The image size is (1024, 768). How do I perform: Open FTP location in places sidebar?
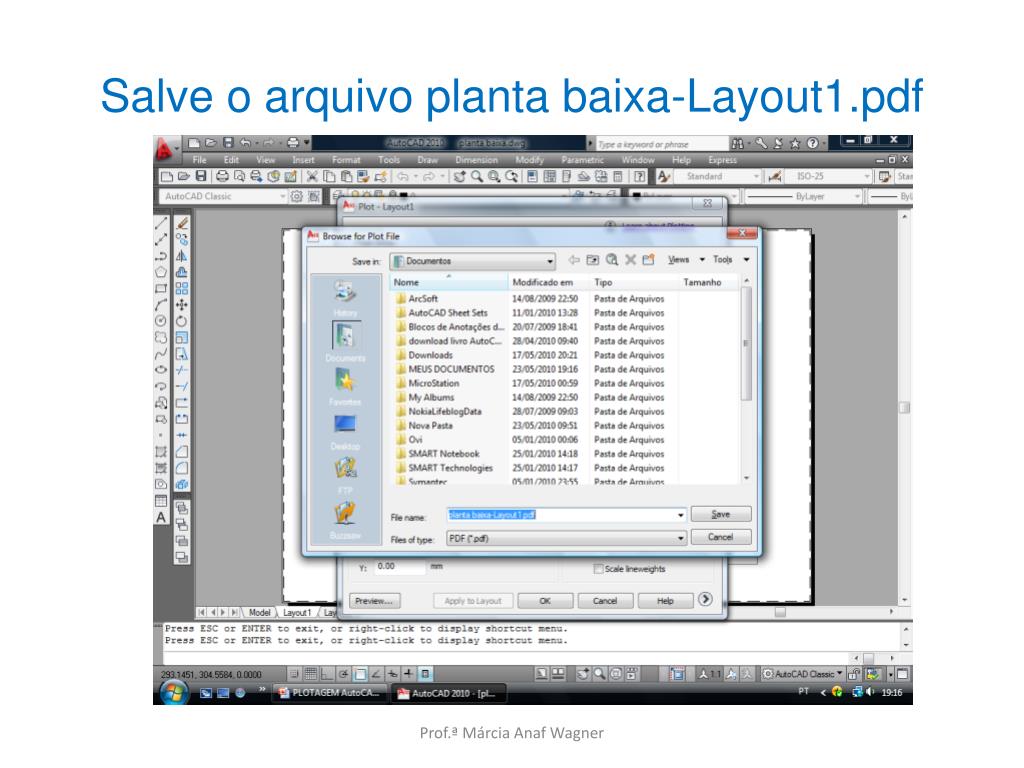coord(345,475)
